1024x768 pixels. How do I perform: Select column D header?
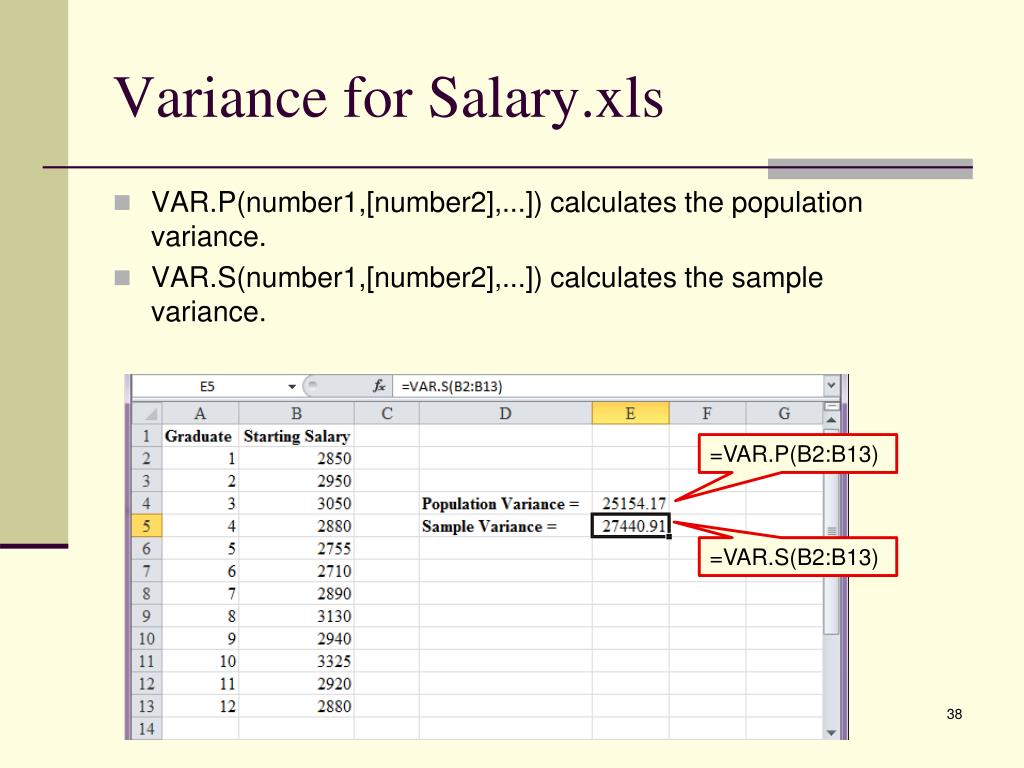point(505,413)
